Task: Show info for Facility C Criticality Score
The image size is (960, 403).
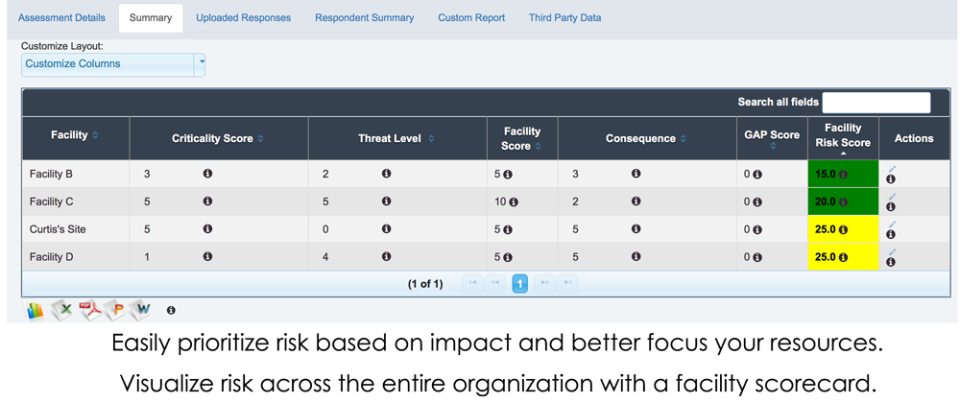Action: tap(207, 201)
